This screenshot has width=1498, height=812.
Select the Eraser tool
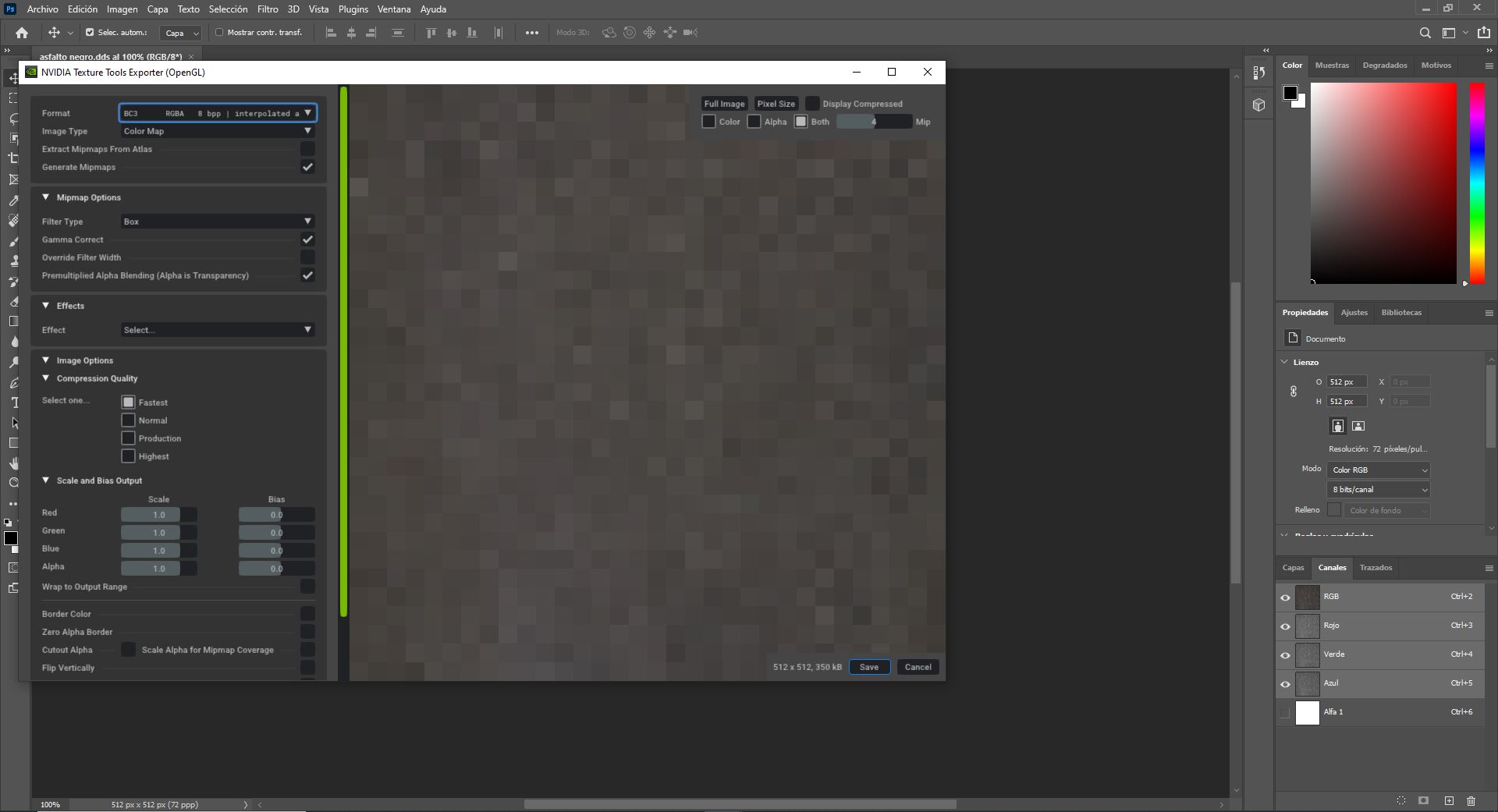tap(14, 301)
